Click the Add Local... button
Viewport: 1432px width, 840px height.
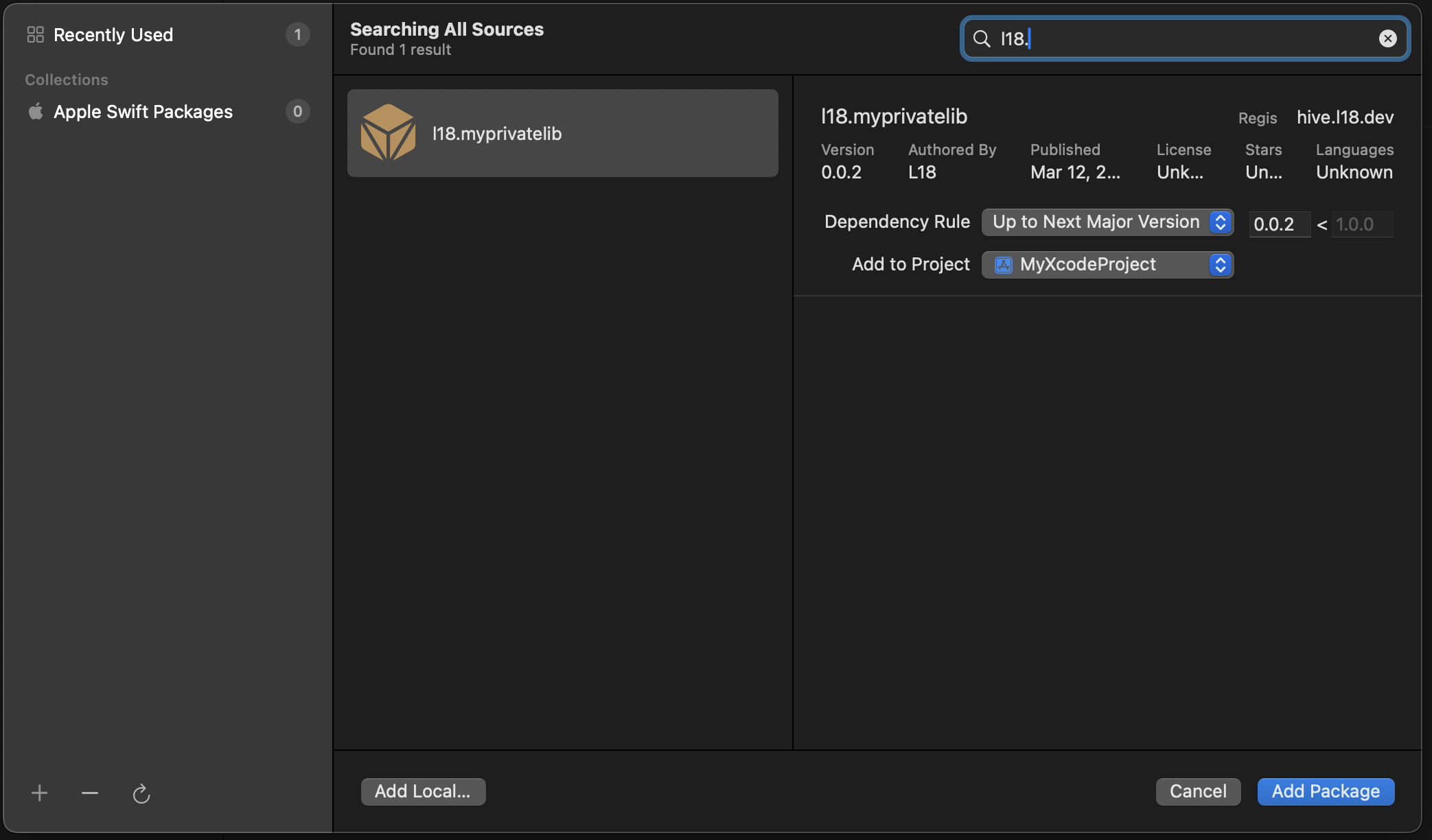click(x=423, y=791)
